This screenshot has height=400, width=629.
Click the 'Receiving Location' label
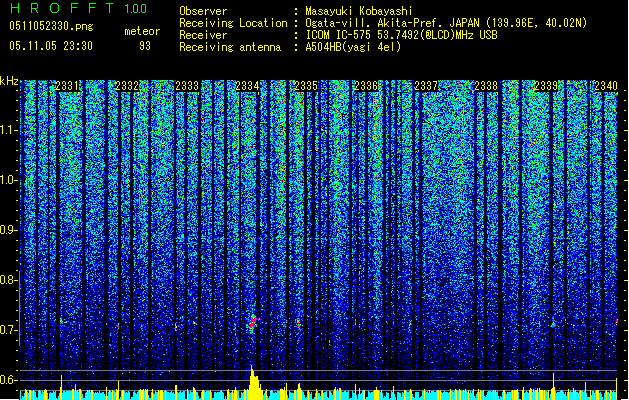pos(233,23)
